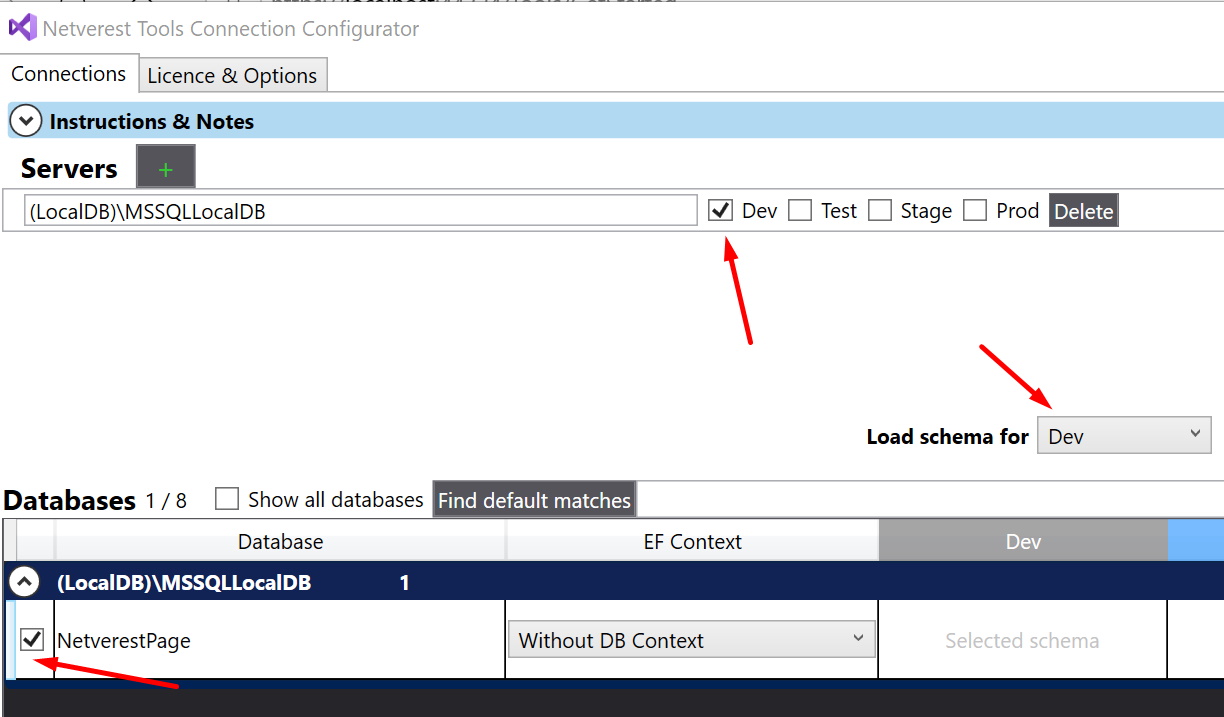Viewport: 1224px width, 717px height.
Task: Open the Load schema for dropdown
Action: (1124, 436)
